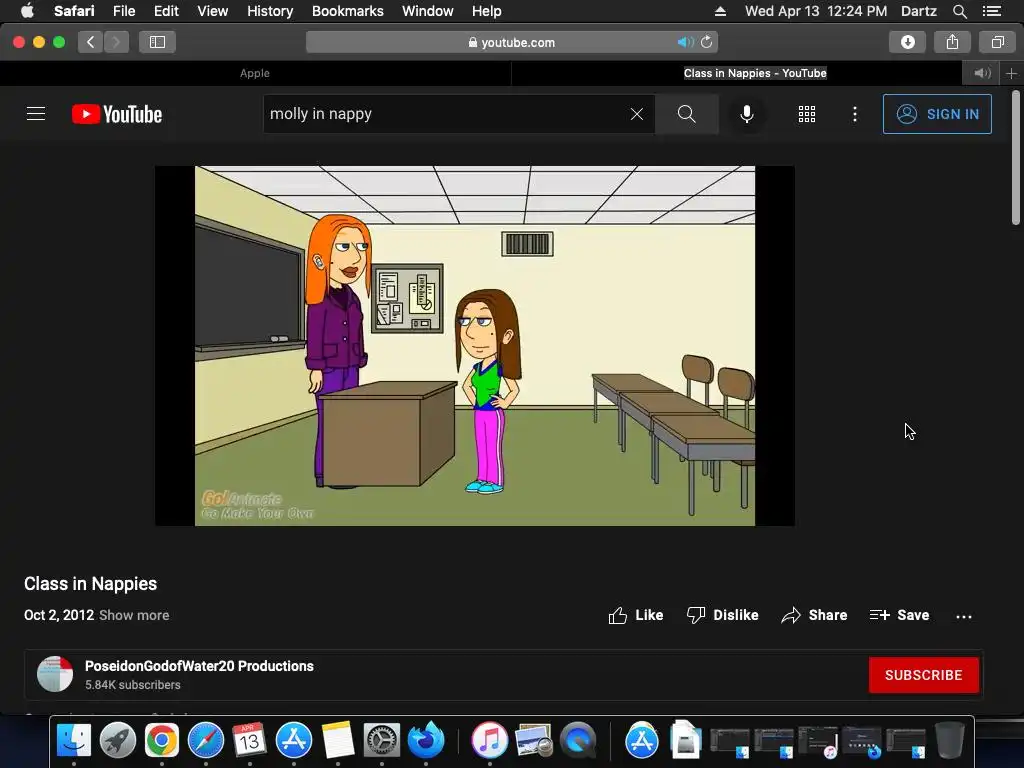
Task: Start voice search with the microphone icon
Action: click(x=746, y=114)
